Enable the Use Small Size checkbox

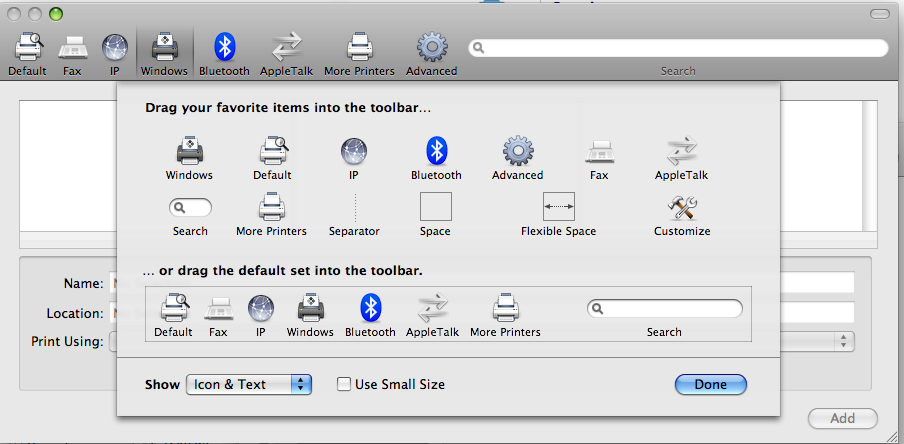point(344,384)
